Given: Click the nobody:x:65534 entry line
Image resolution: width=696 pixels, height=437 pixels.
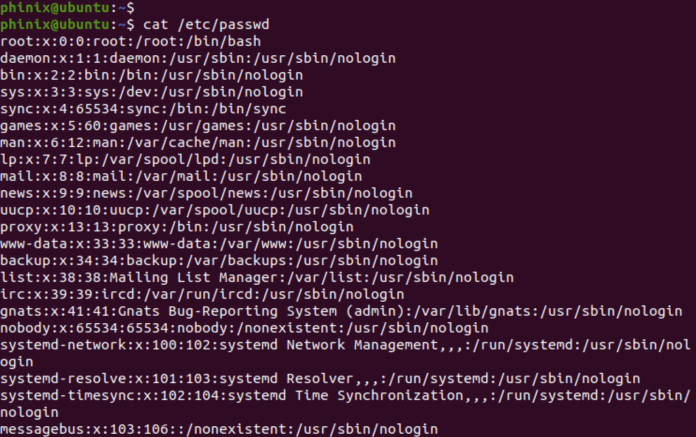Looking at the screenshot, I should 244,328.
